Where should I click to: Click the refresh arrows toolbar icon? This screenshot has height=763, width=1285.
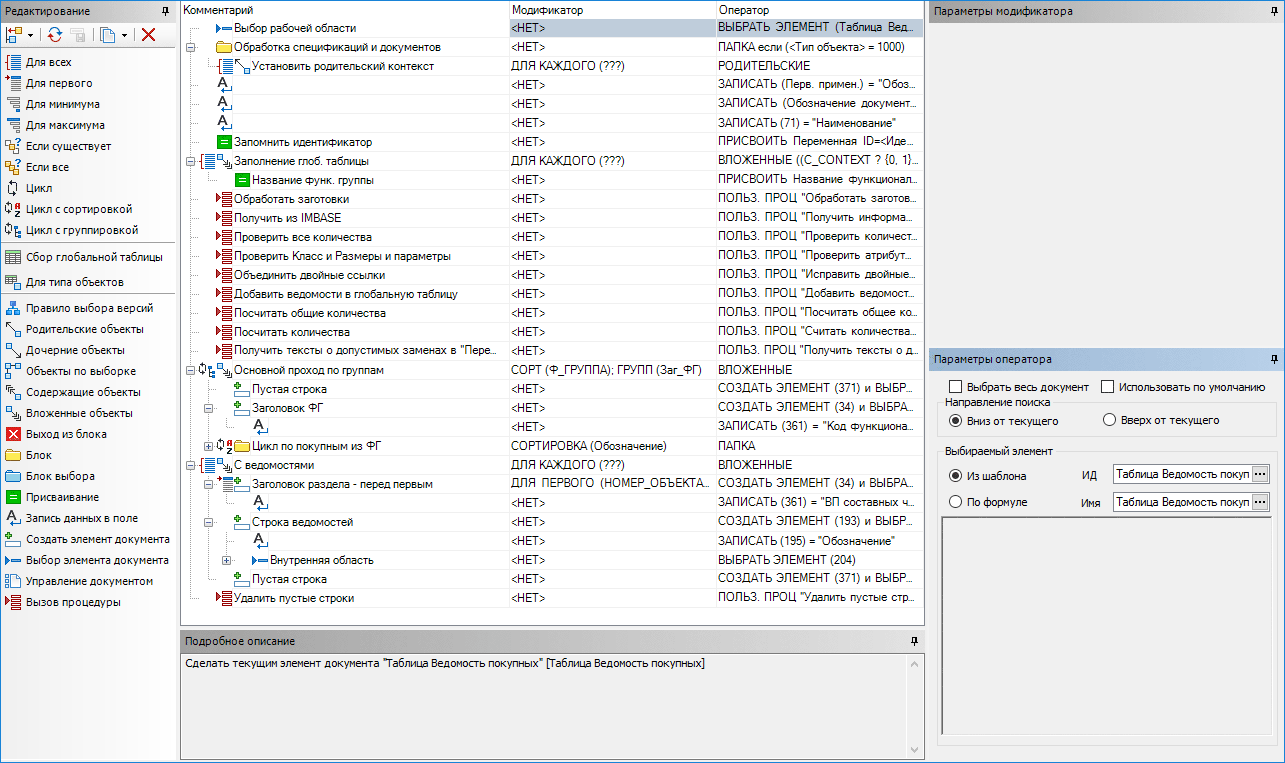coord(54,35)
